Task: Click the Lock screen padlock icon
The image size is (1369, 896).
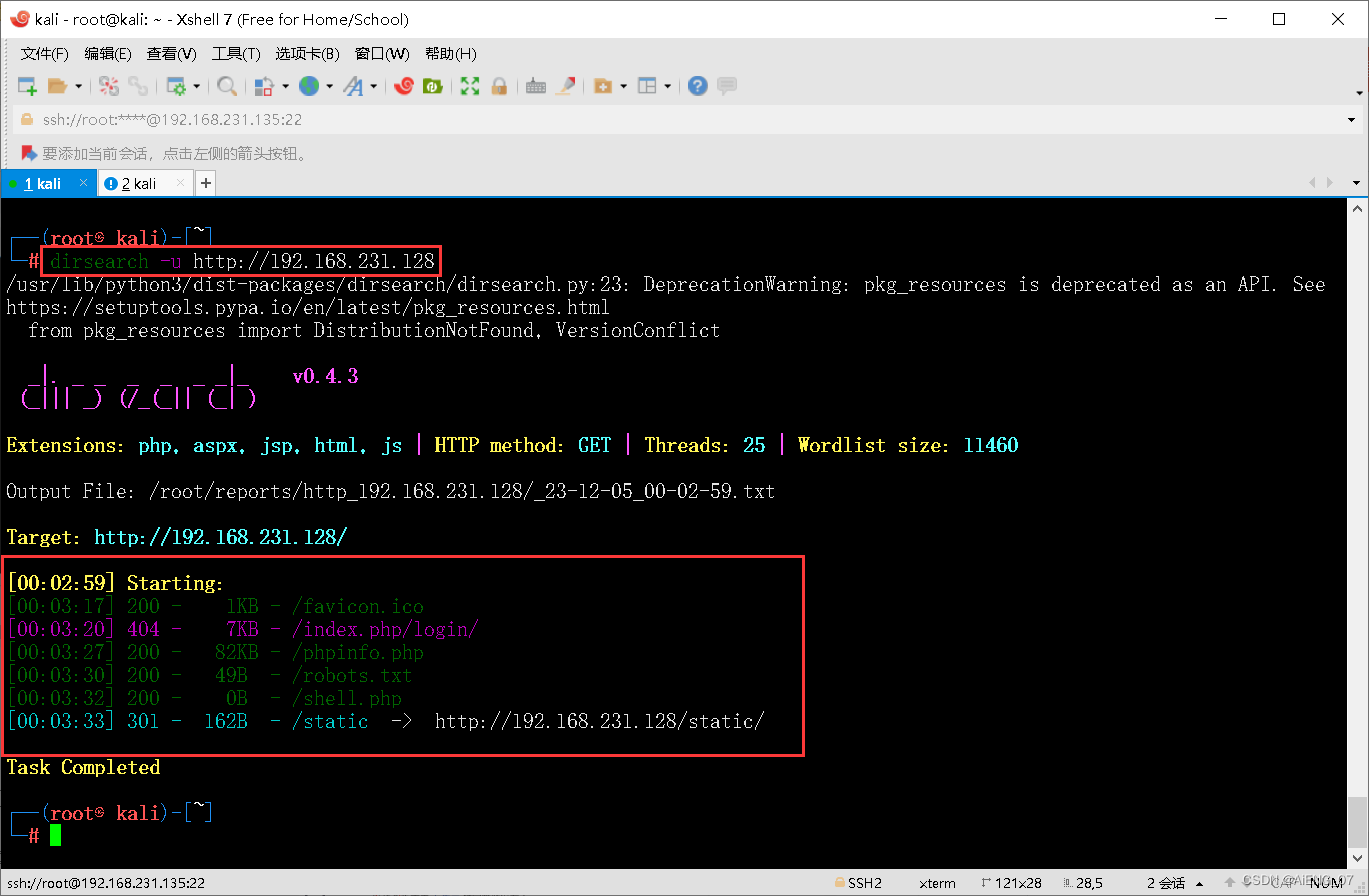Action: point(499,86)
